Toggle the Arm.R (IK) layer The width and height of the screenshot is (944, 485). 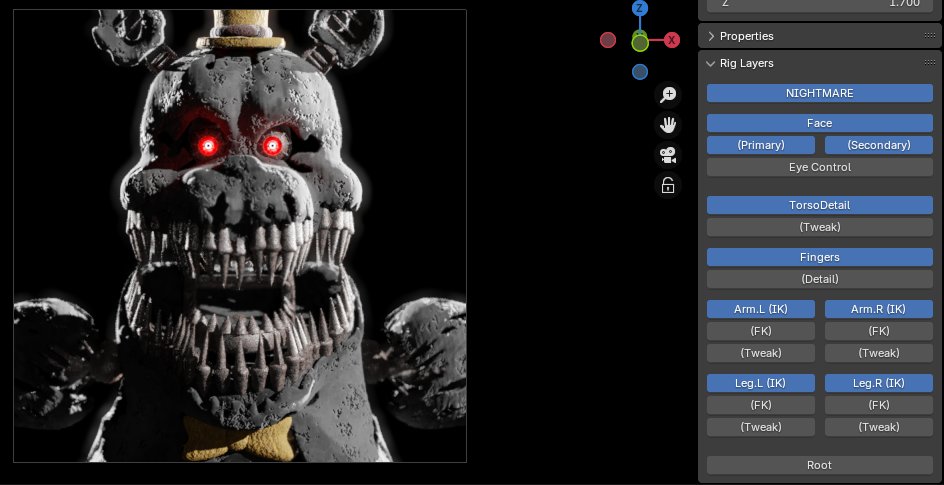[x=878, y=309]
